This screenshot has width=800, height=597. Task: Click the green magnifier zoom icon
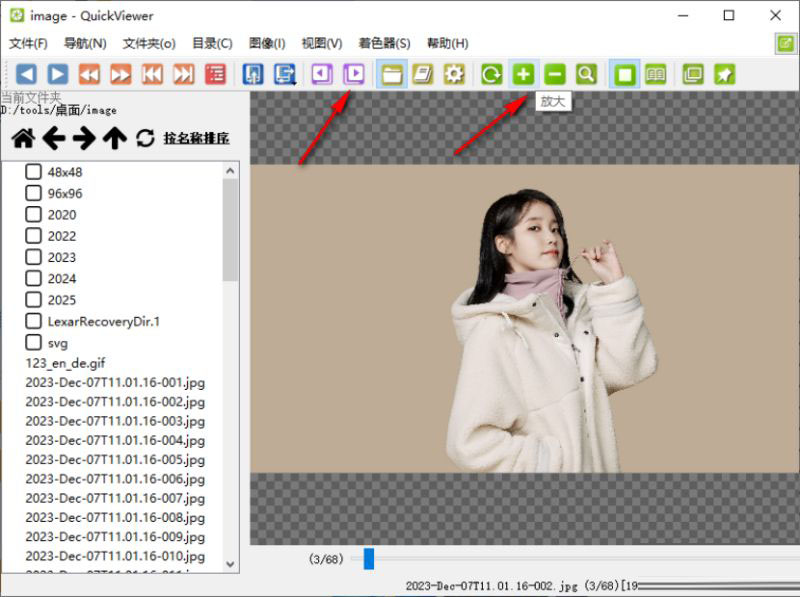point(586,74)
